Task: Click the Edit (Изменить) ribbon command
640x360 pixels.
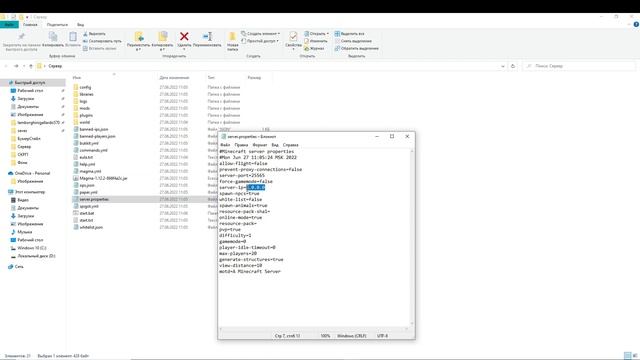Action: pos(316,41)
